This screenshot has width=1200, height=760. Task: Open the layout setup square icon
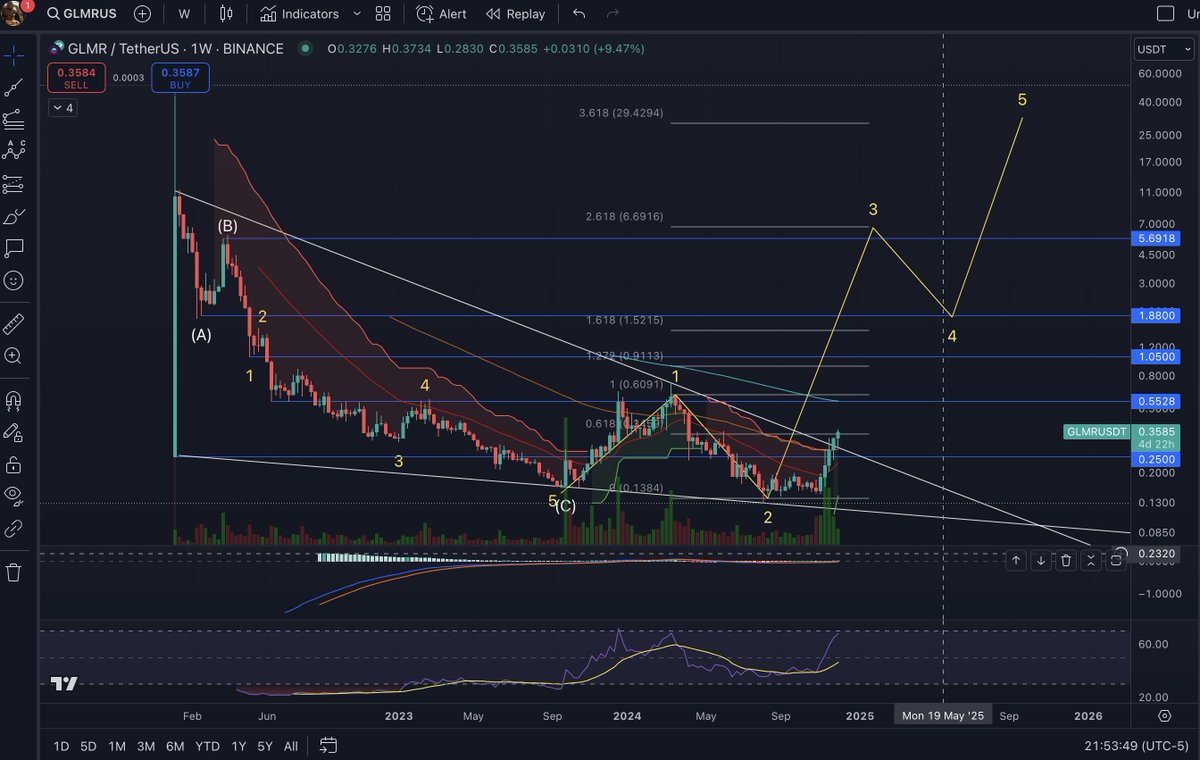coord(1164,14)
